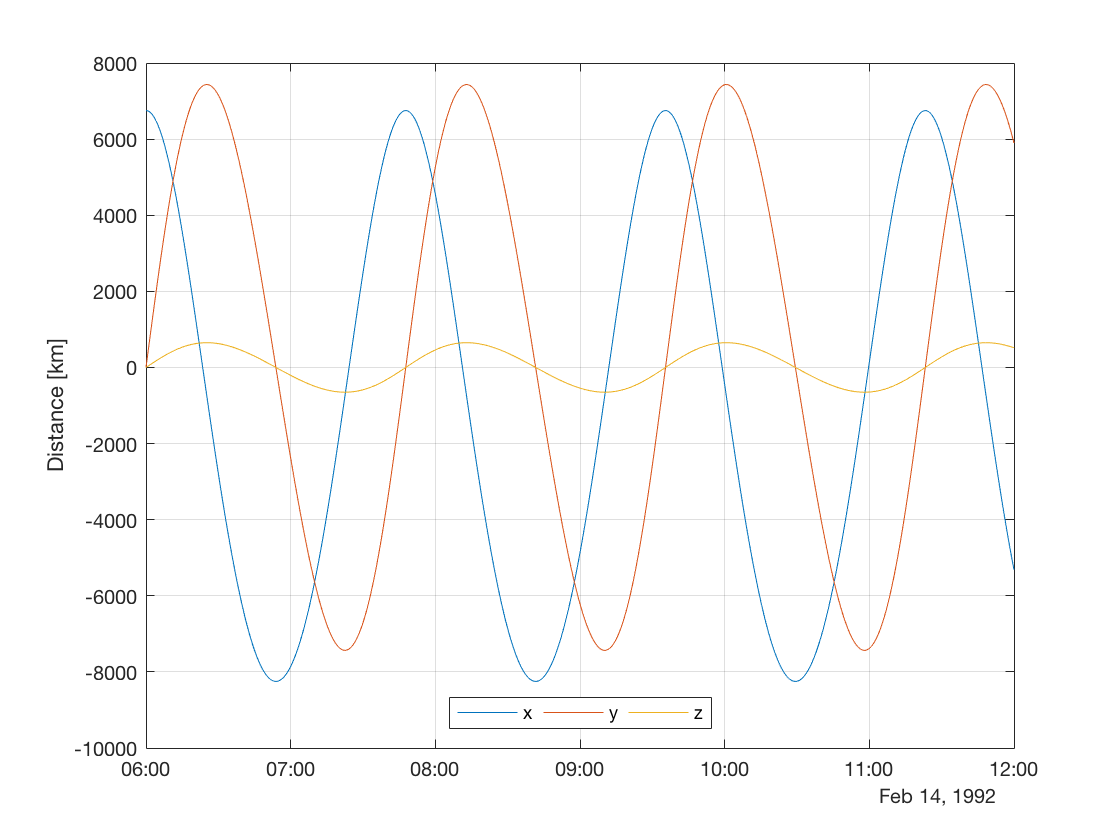Click the 'Feb 14, 1992' date label

click(x=937, y=796)
